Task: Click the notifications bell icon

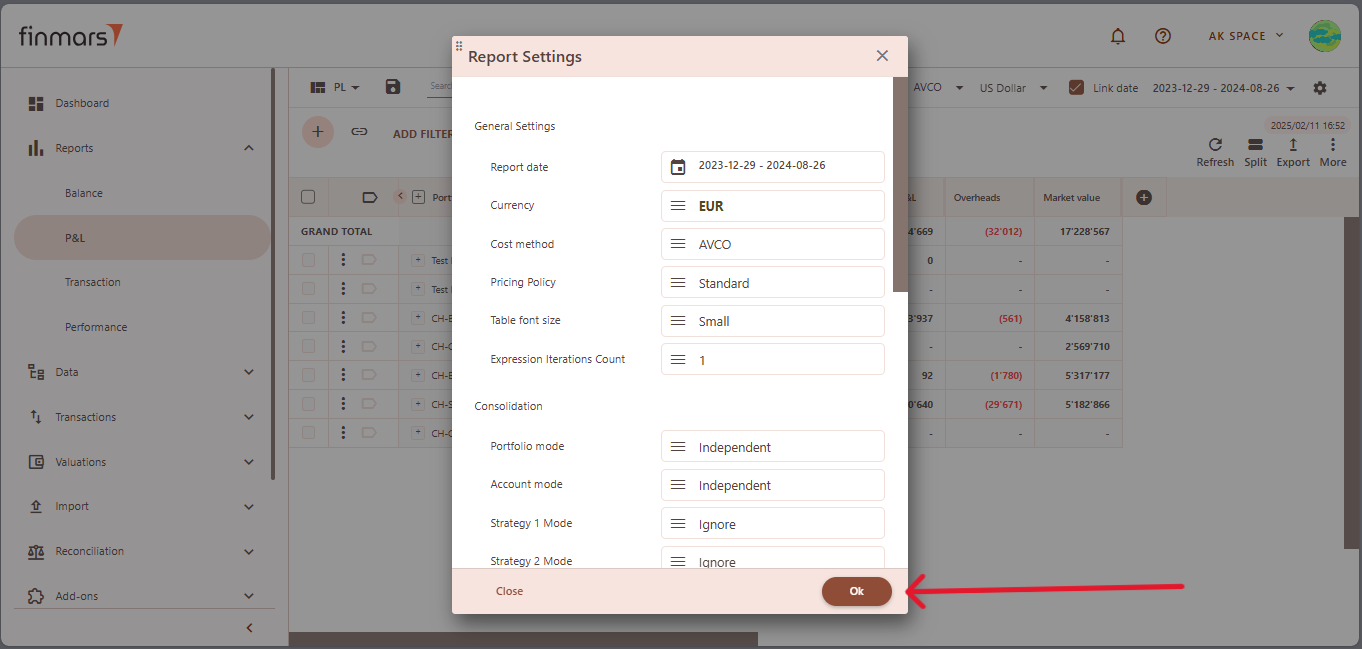Action: tap(1118, 36)
